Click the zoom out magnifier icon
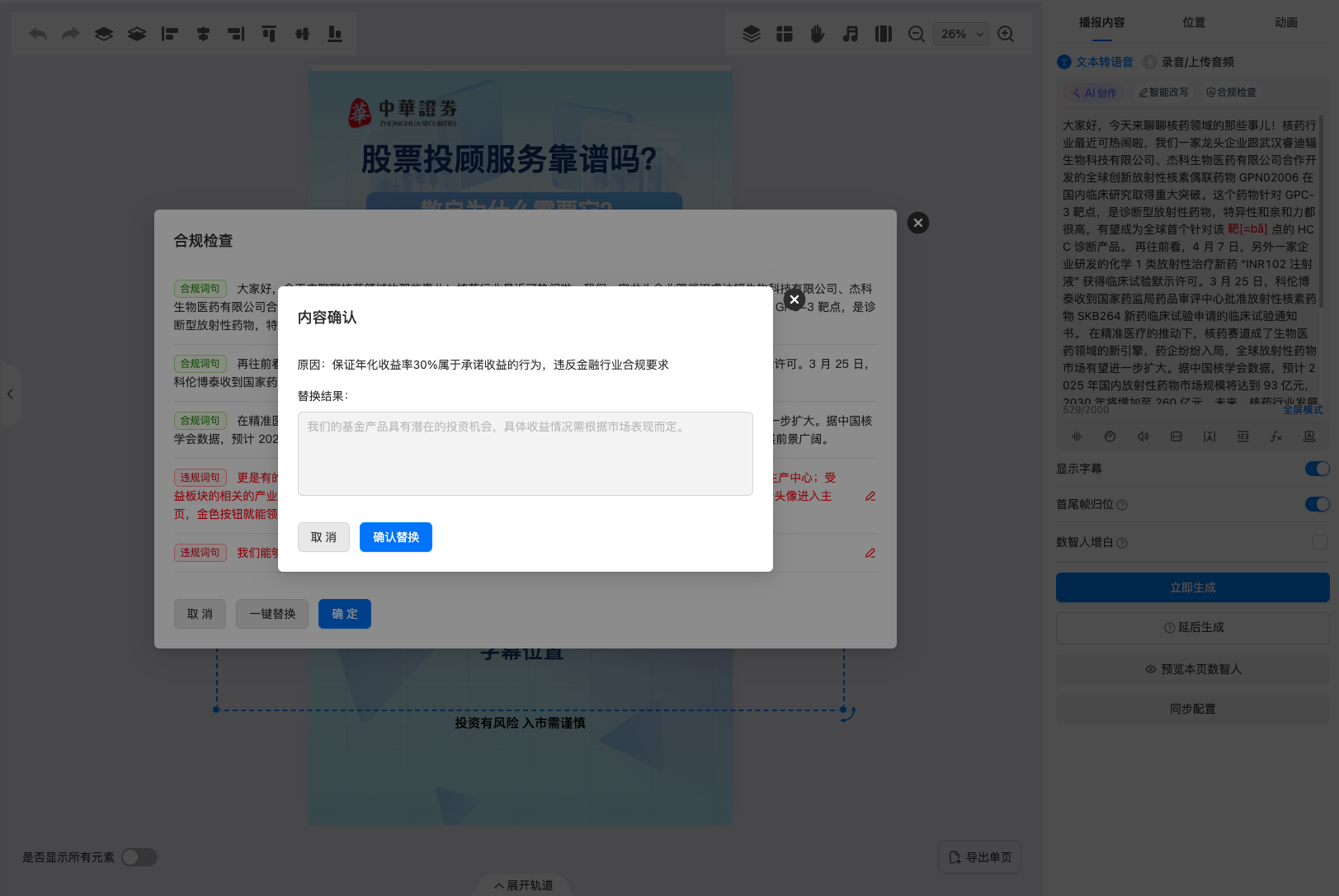The image size is (1339, 896). (916, 34)
